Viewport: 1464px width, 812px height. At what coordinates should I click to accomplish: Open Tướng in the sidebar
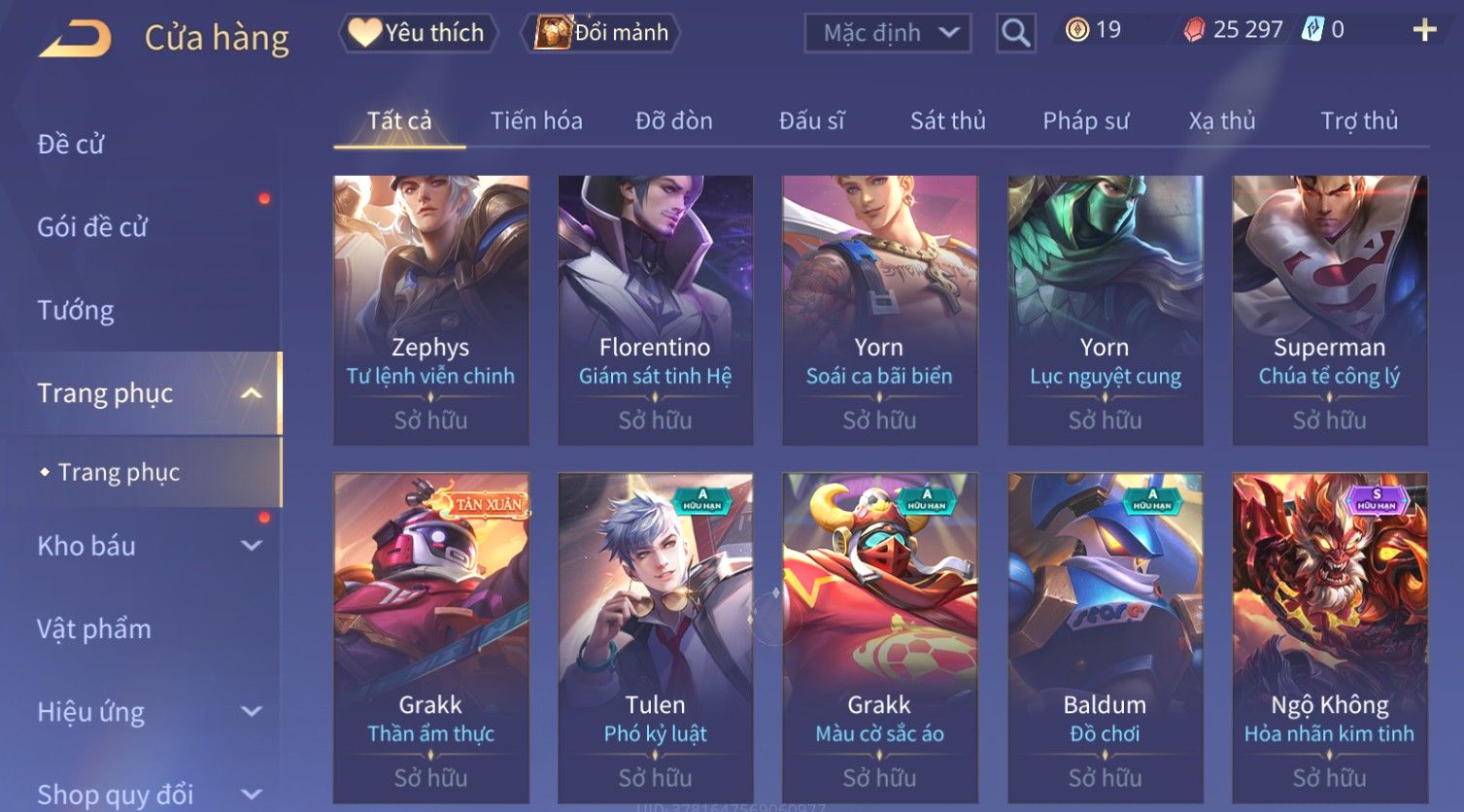76,311
